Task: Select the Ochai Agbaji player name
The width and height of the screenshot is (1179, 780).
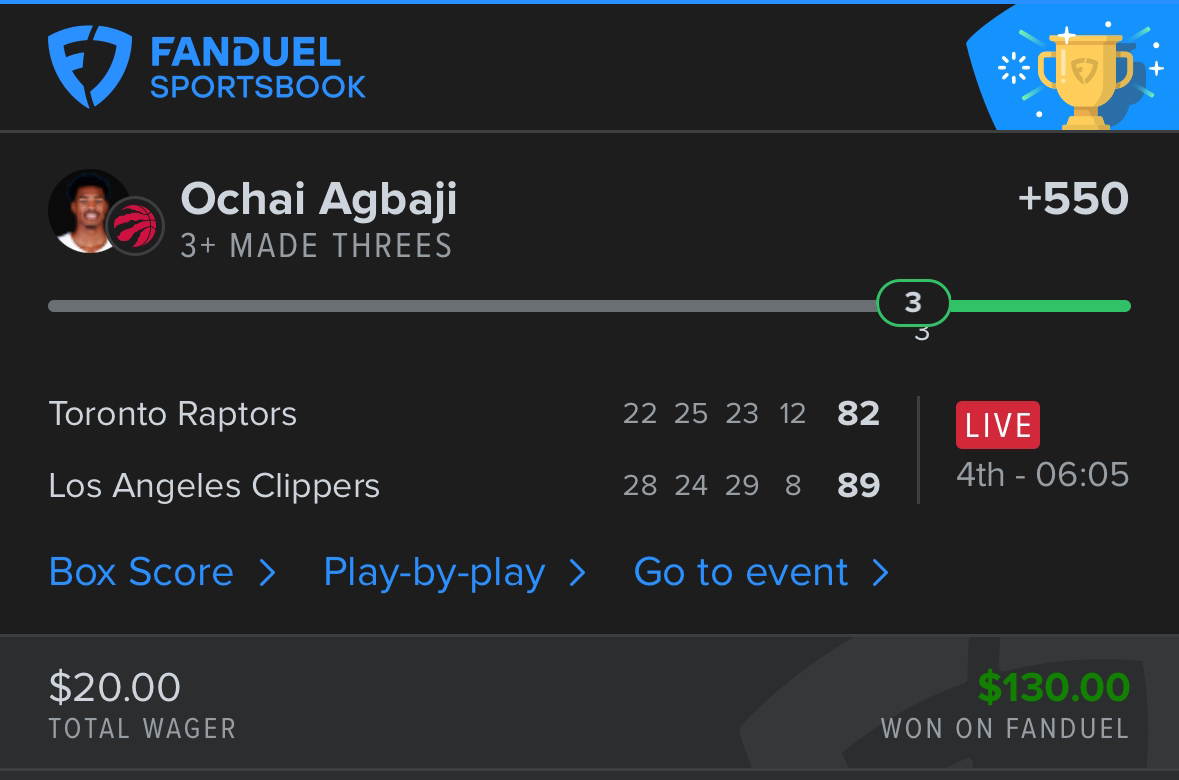Action: pyautogui.click(x=318, y=199)
